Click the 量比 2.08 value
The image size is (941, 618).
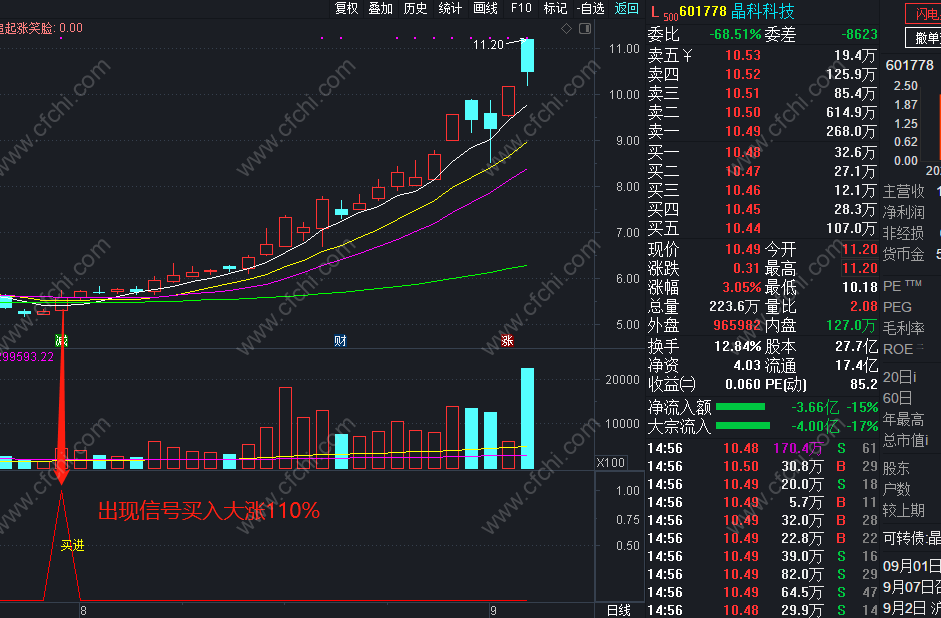click(864, 307)
